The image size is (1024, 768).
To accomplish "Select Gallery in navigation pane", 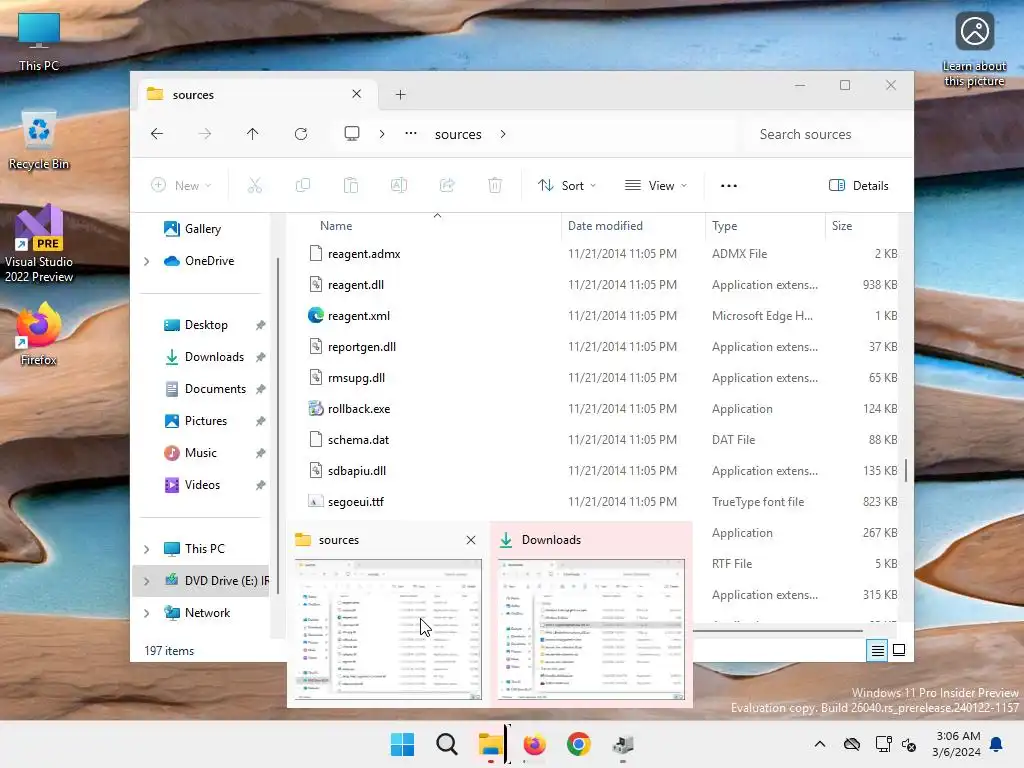I will (x=193, y=229).
